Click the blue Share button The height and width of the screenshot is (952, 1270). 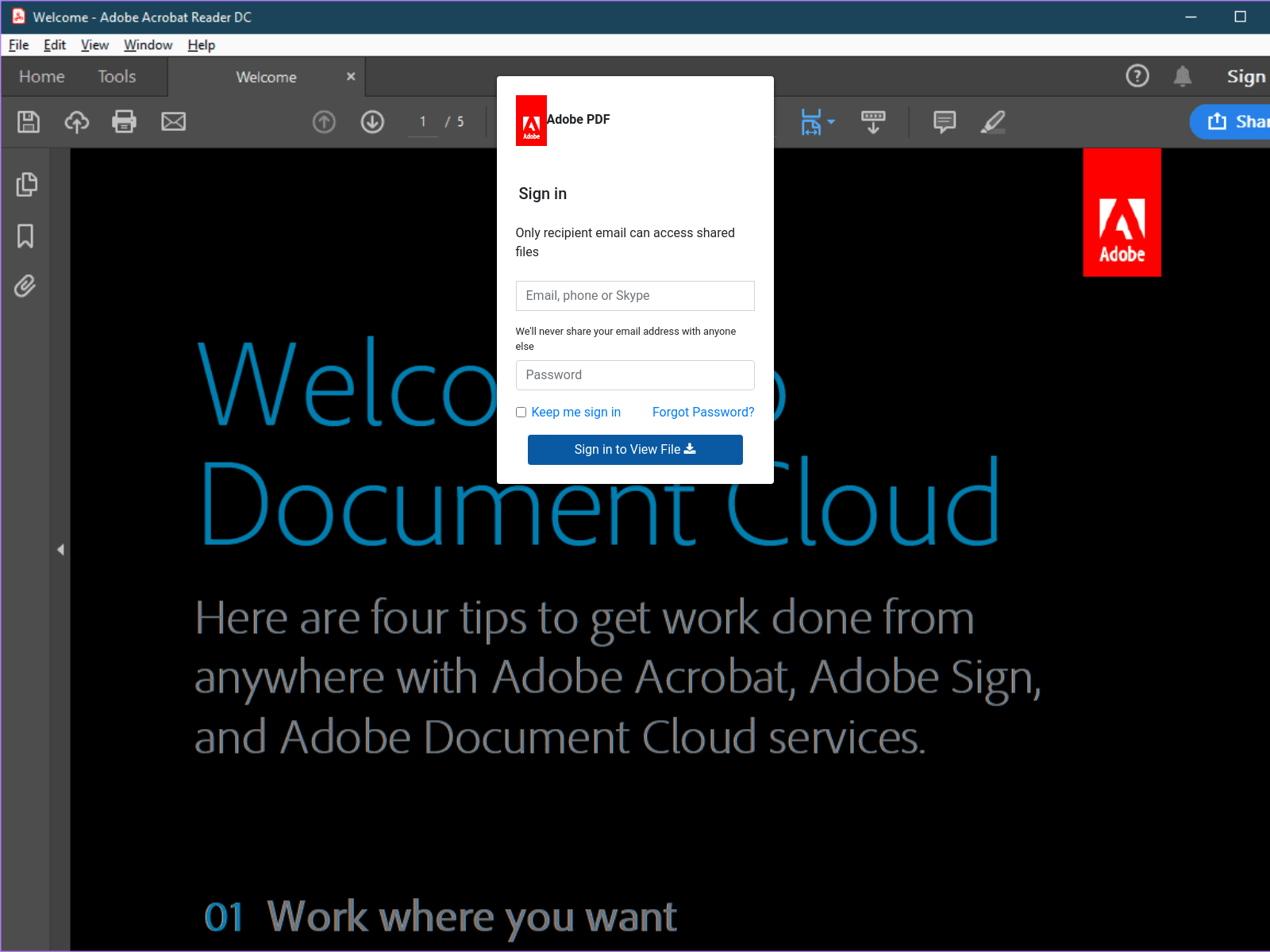point(1230,121)
